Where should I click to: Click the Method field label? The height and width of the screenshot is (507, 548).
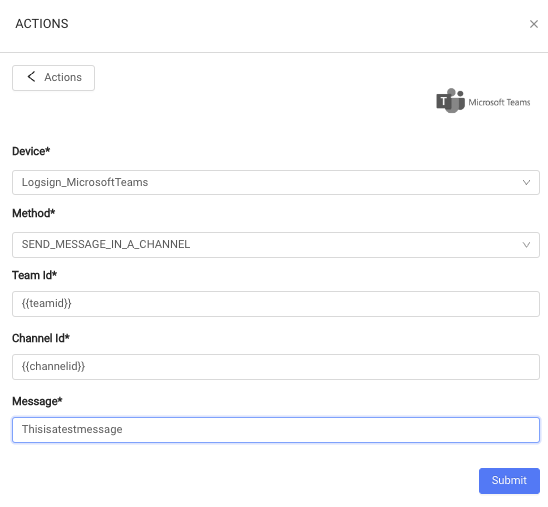[34, 213]
